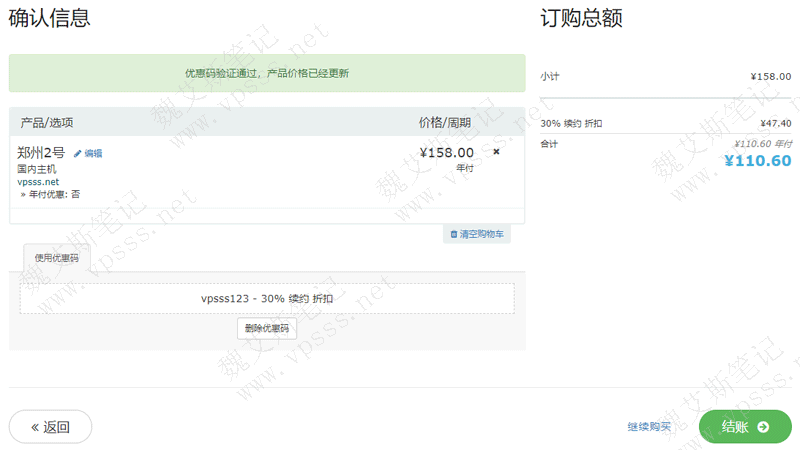
Task: Select the green notice 优惠码验证通过，产品价格已经更新
Action: point(267,73)
